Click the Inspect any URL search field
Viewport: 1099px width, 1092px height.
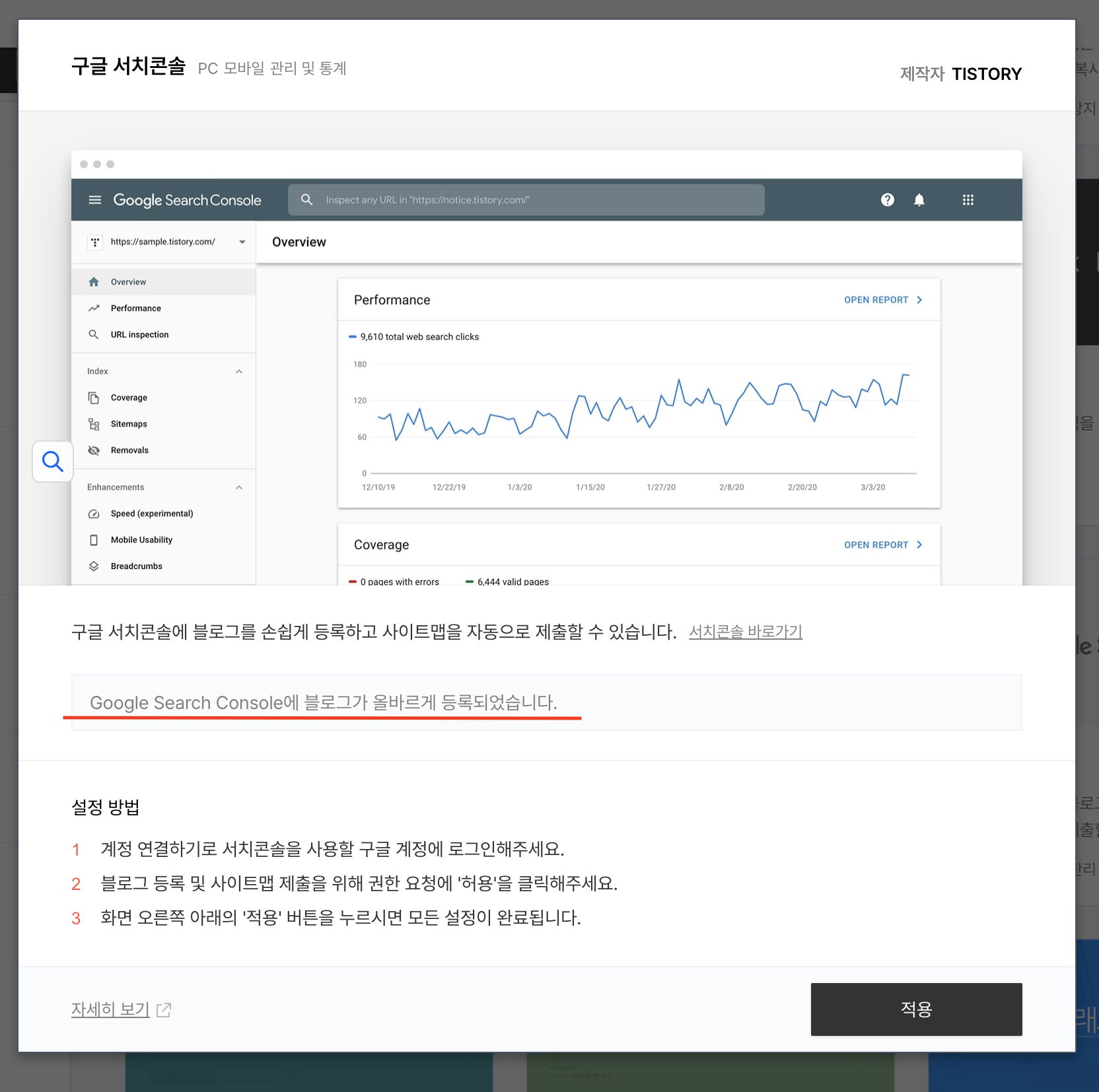coord(526,200)
